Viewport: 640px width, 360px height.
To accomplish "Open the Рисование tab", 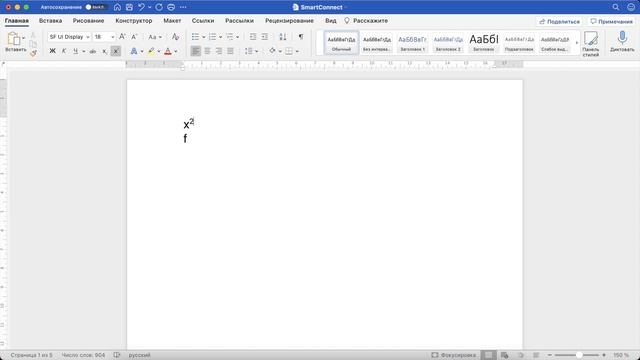I will click(x=88, y=21).
